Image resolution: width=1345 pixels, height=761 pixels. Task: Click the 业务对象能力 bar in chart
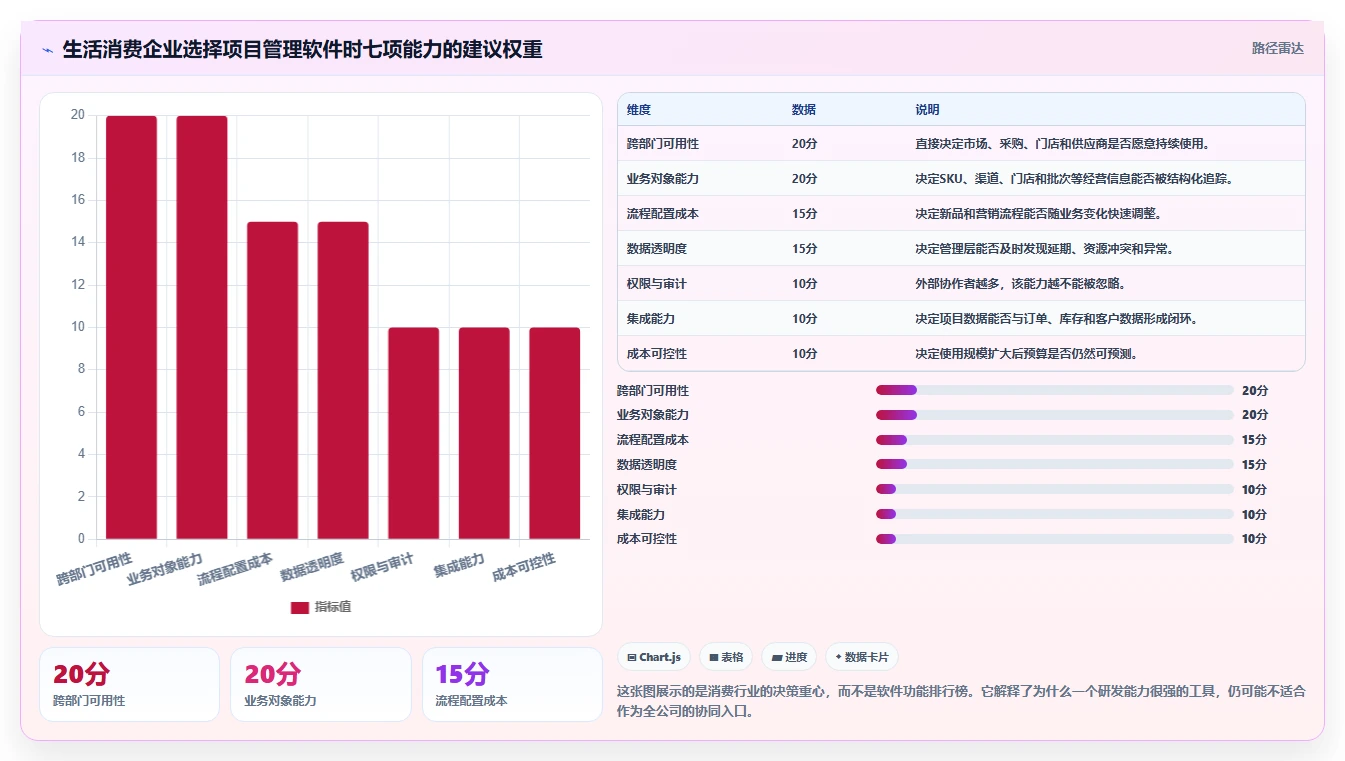[x=202, y=327]
